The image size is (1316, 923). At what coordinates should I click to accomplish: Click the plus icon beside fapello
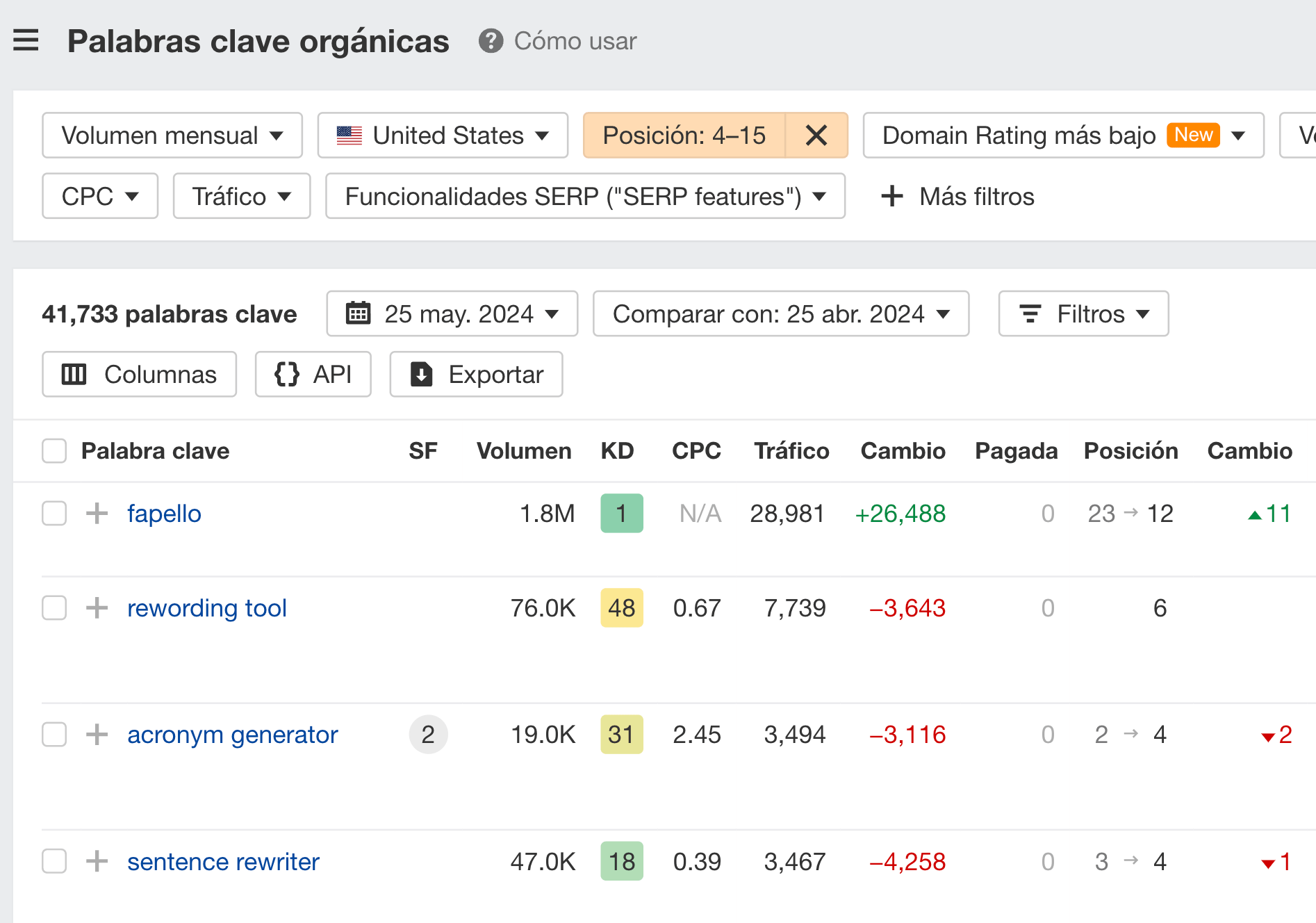[x=97, y=514]
